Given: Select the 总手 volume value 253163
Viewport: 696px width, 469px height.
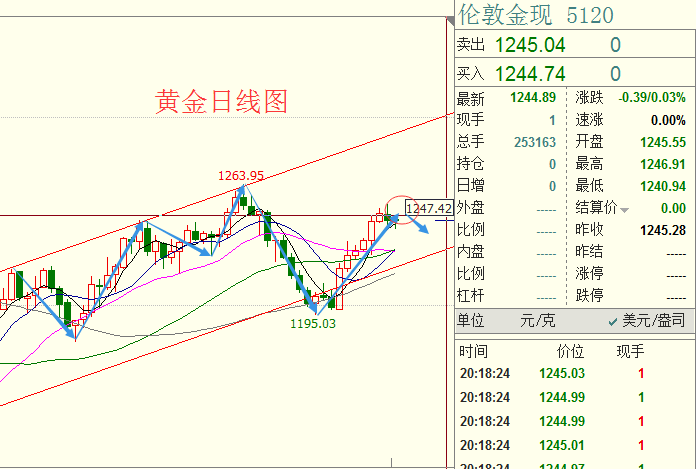Looking at the screenshot, I should coord(534,142).
